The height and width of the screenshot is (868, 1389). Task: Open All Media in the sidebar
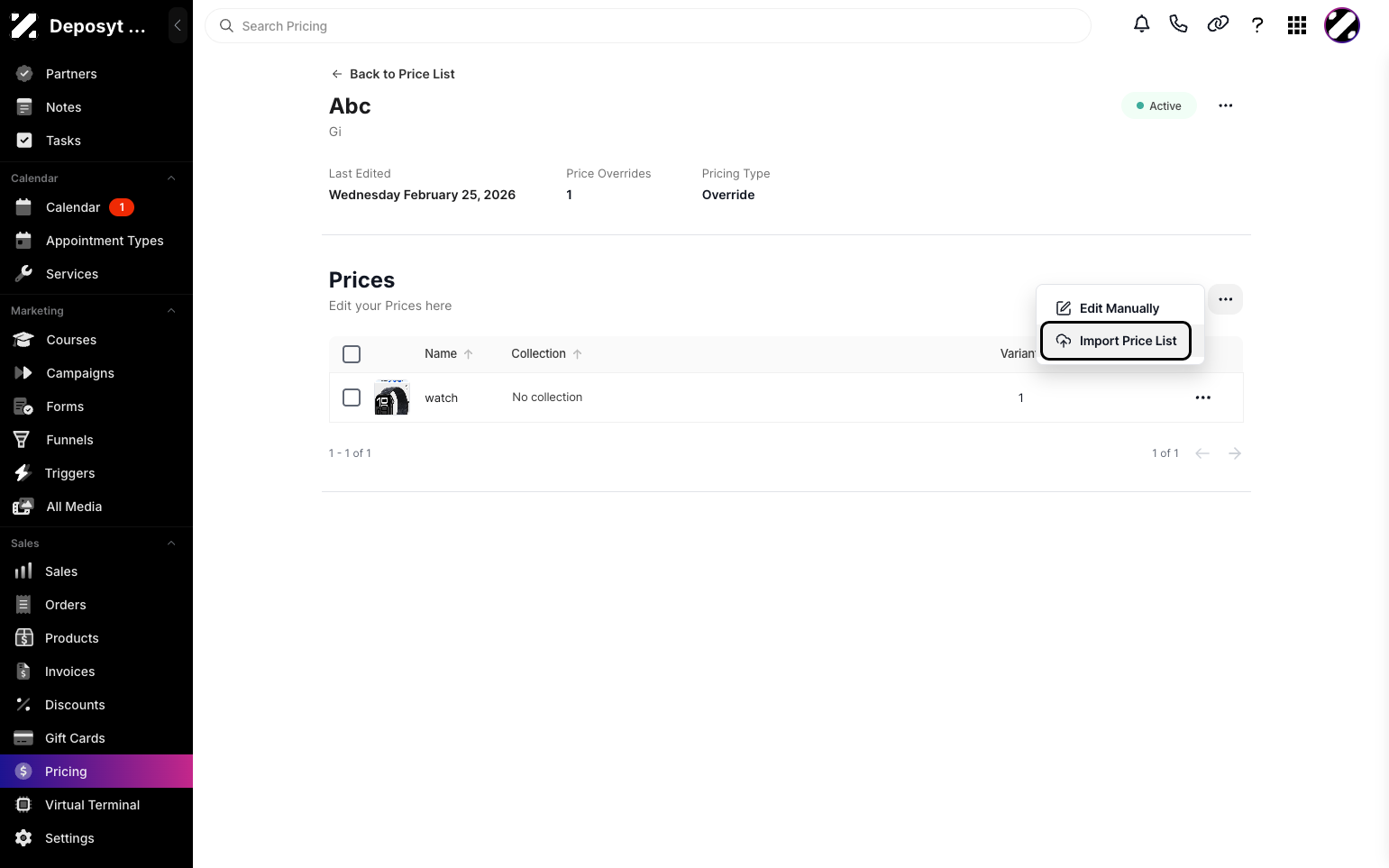96,507
